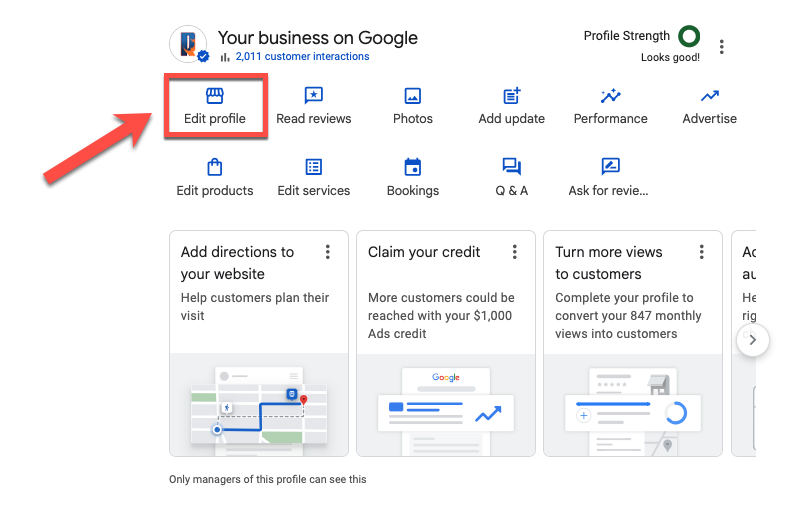Open the Add directions to your website card
Viewport: 809px width, 511px height.
259,344
